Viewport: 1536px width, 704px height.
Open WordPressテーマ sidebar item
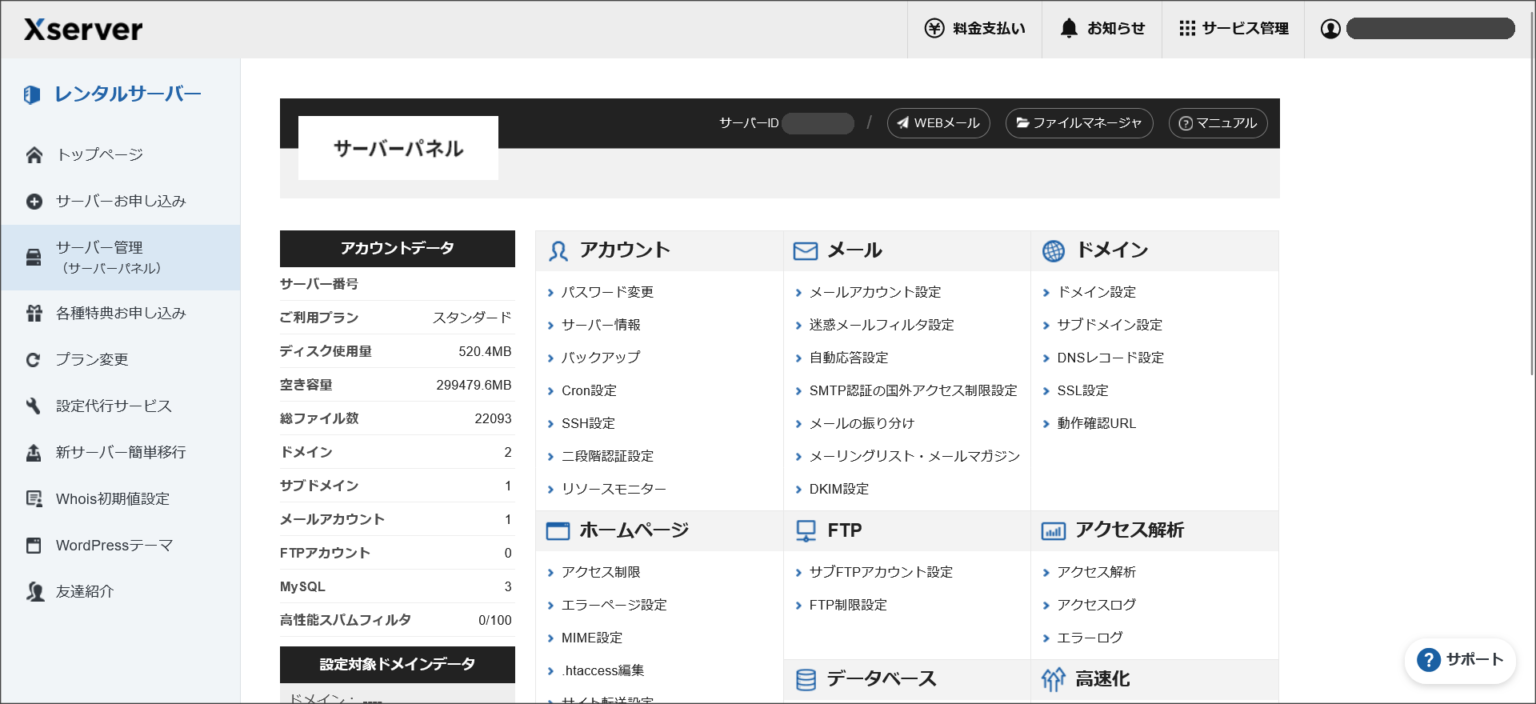click(114, 545)
